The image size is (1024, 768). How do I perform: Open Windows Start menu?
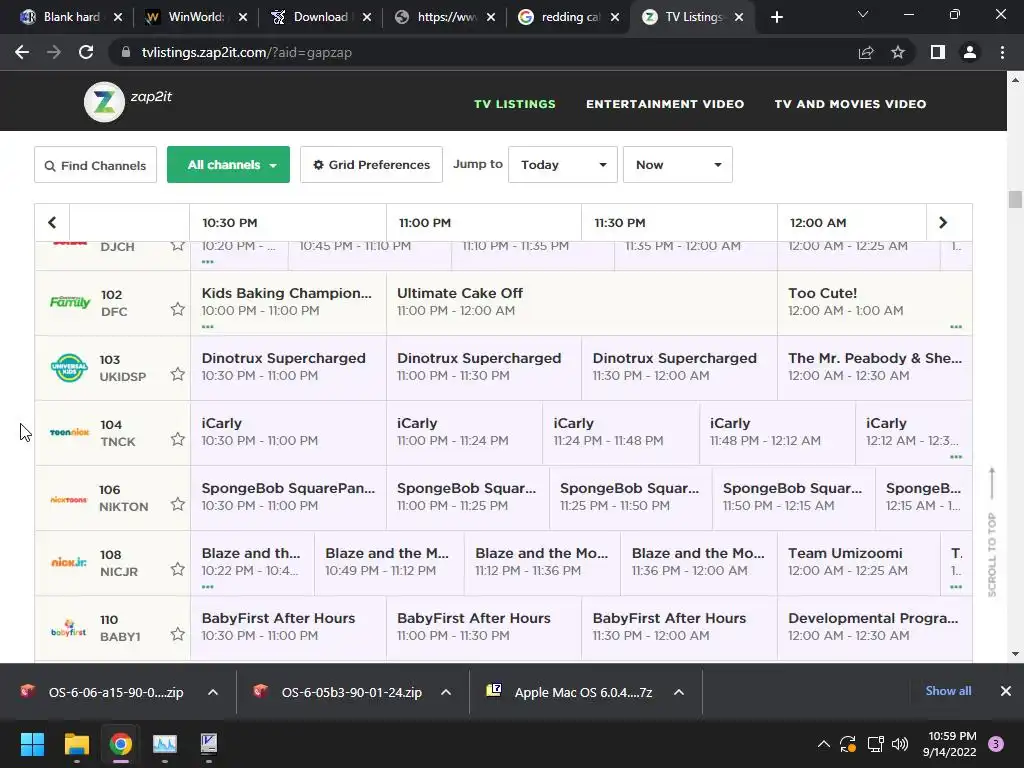coord(32,744)
